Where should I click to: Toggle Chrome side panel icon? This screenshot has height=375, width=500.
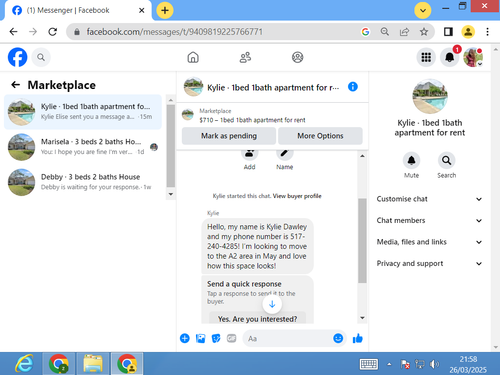448,32
